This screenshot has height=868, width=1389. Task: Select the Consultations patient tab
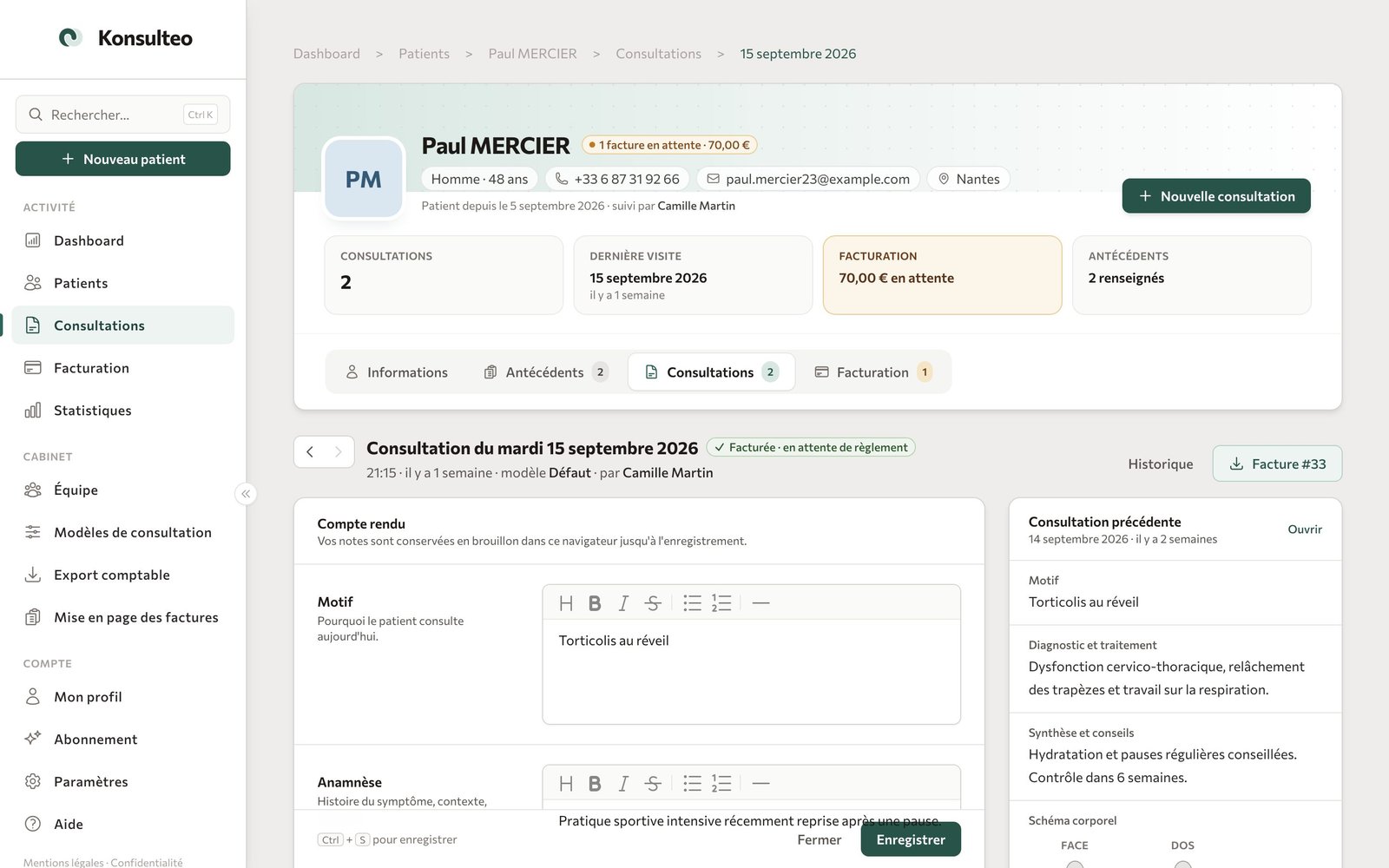[x=712, y=372]
